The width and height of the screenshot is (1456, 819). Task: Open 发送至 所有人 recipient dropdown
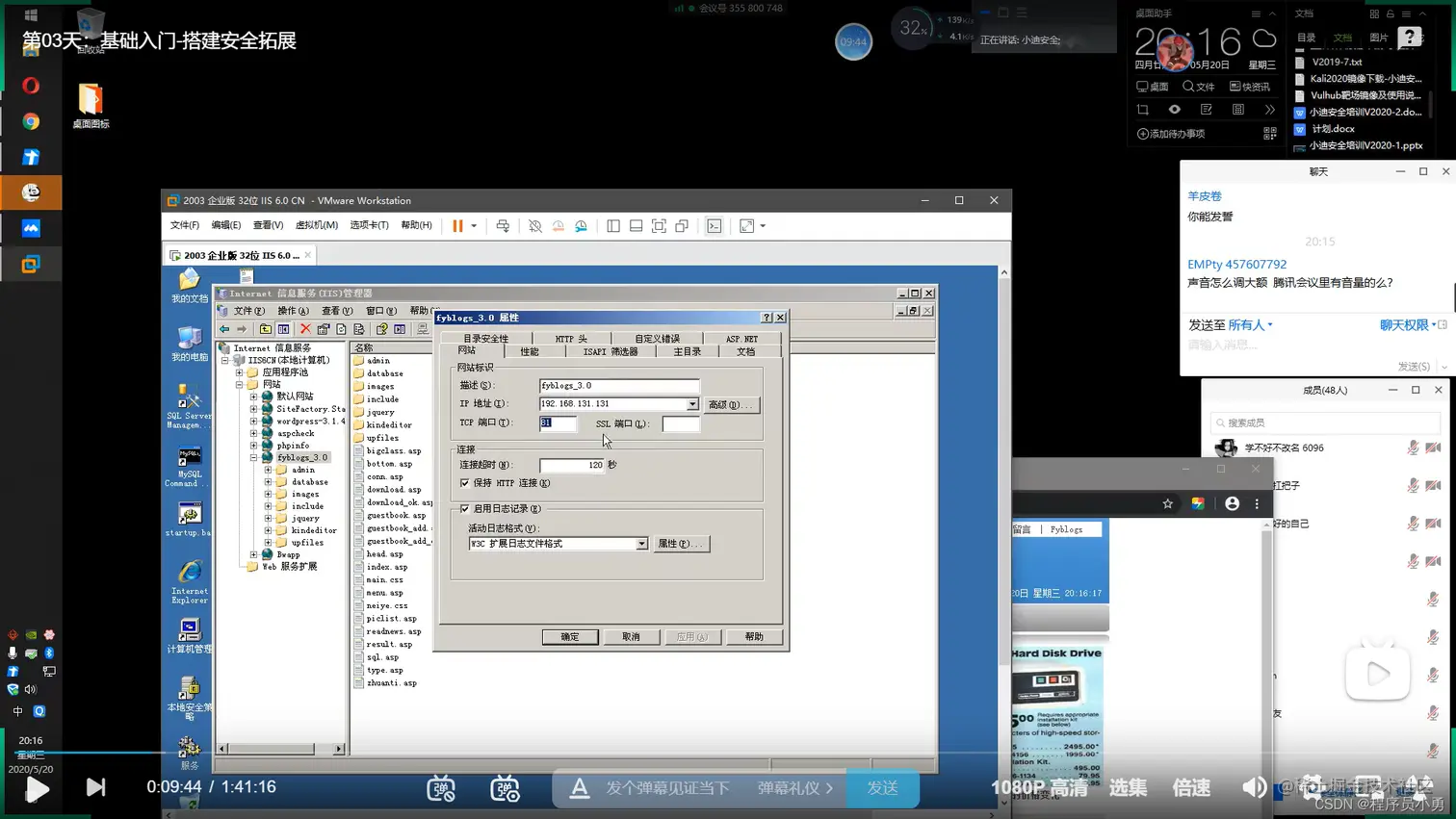pyautogui.click(x=1251, y=325)
